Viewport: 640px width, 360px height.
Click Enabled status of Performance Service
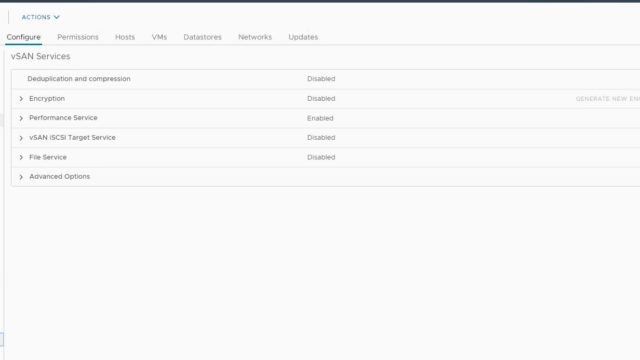click(x=320, y=118)
